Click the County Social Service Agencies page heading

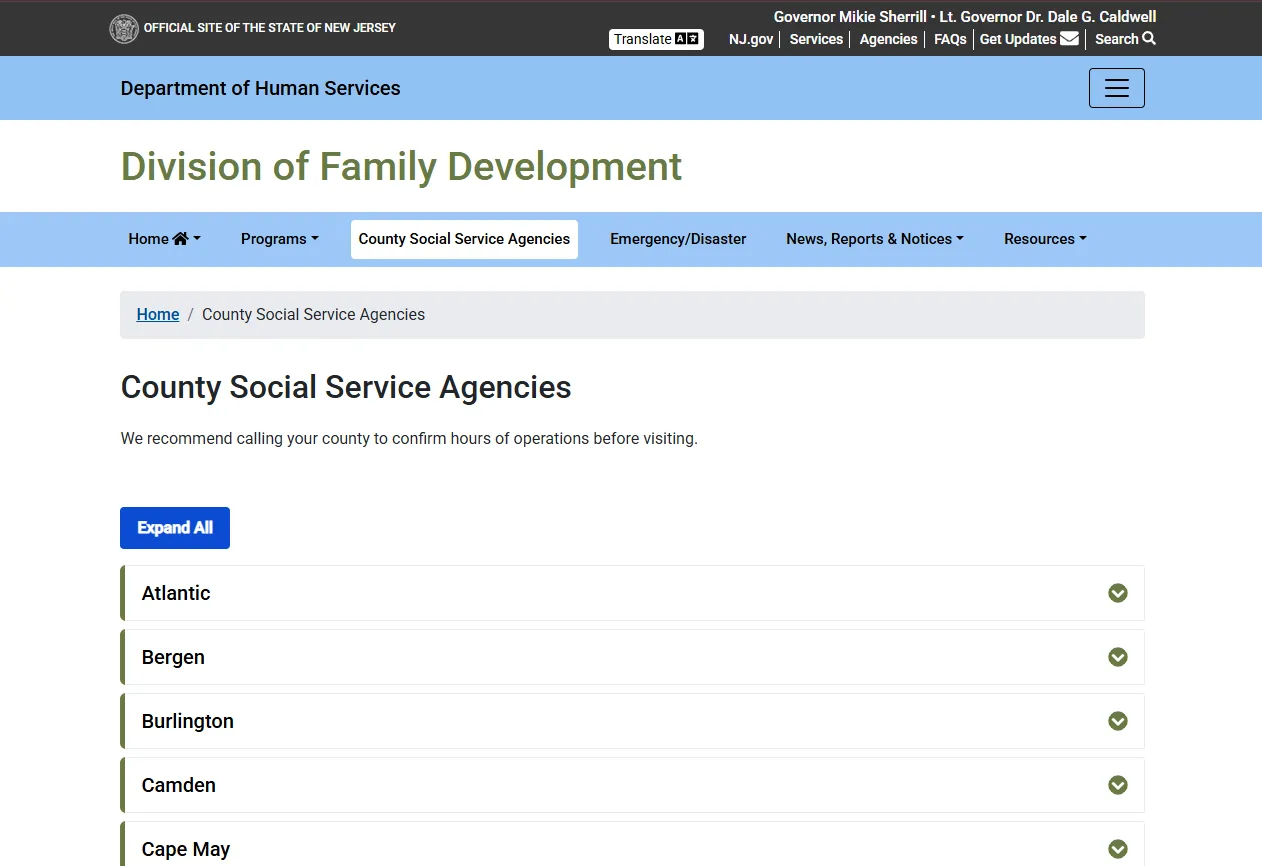click(x=346, y=387)
